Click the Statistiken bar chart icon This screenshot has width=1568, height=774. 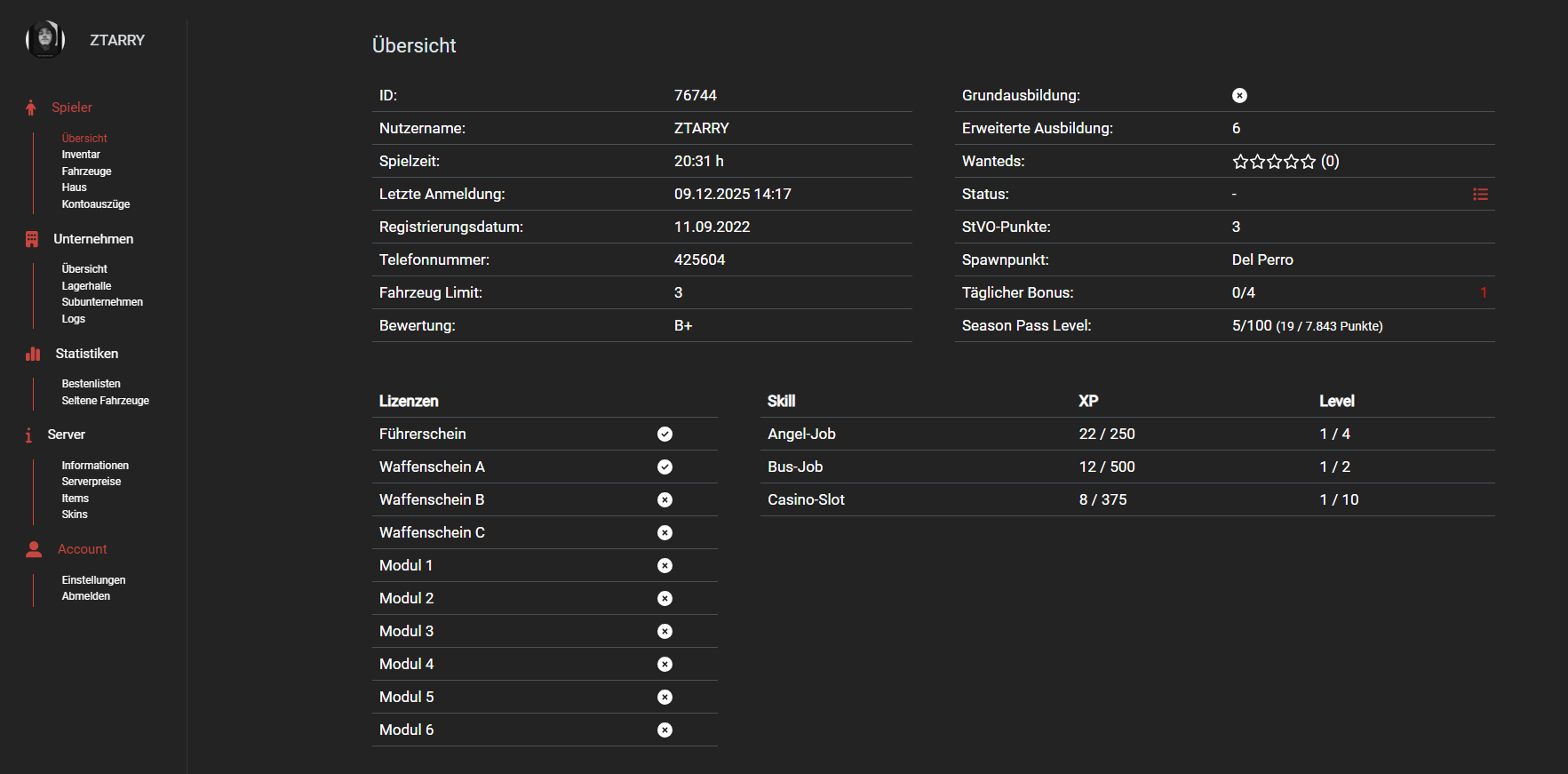pos(33,354)
